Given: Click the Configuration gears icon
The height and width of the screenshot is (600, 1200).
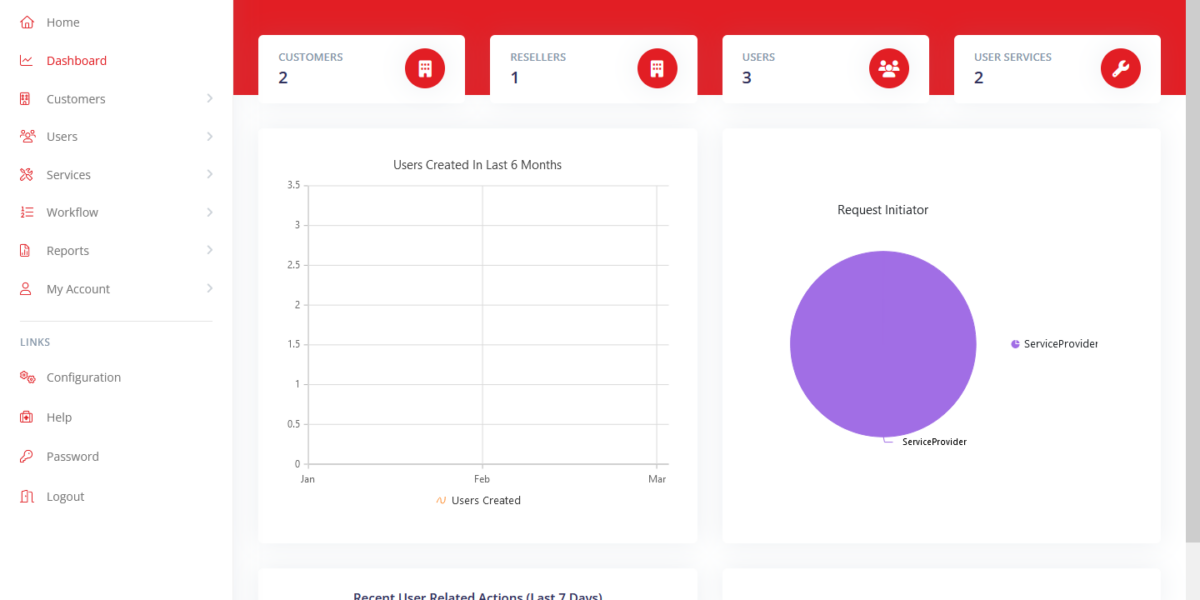Looking at the screenshot, I should [x=27, y=378].
